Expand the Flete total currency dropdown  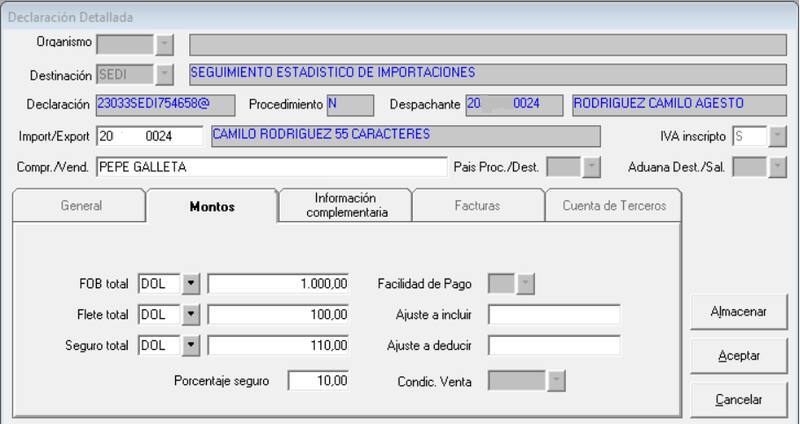[191, 315]
